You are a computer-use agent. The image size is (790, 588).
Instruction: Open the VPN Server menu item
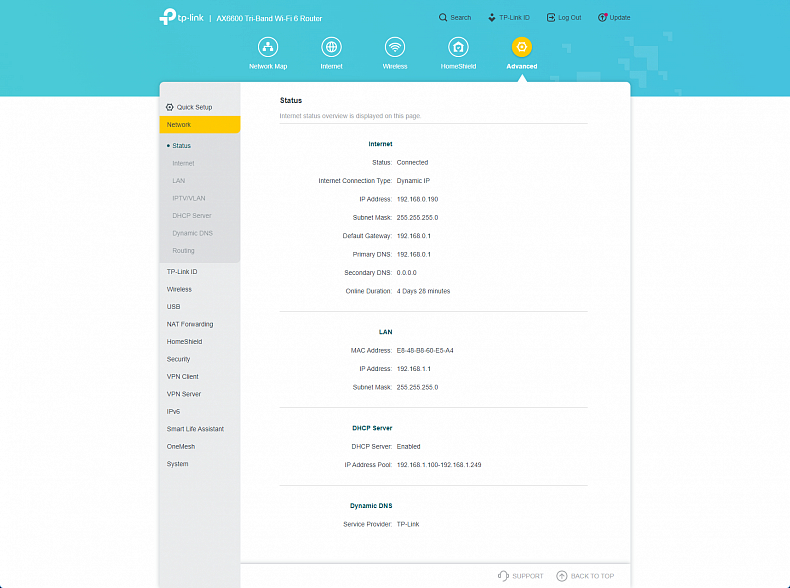click(184, 394)
